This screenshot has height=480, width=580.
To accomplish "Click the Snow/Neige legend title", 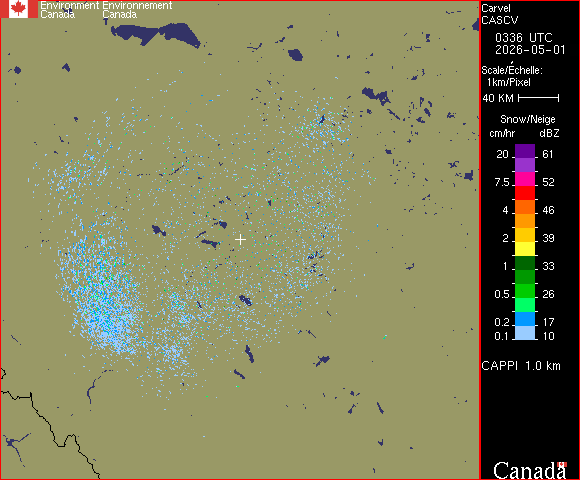I will pos(527,119).
